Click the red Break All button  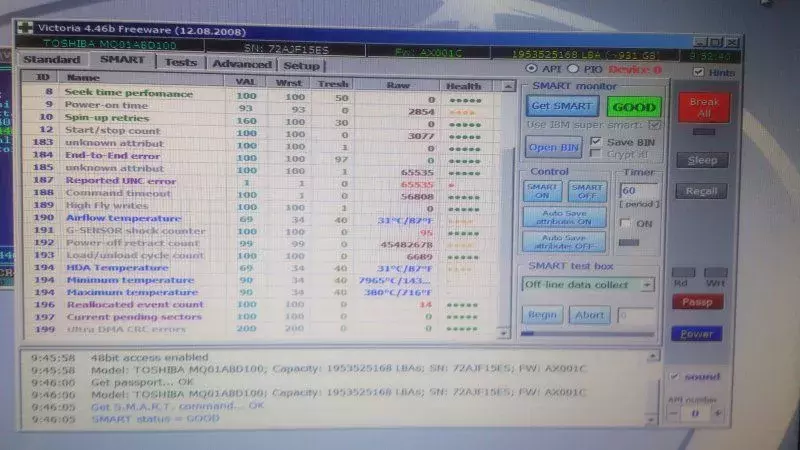704,108
